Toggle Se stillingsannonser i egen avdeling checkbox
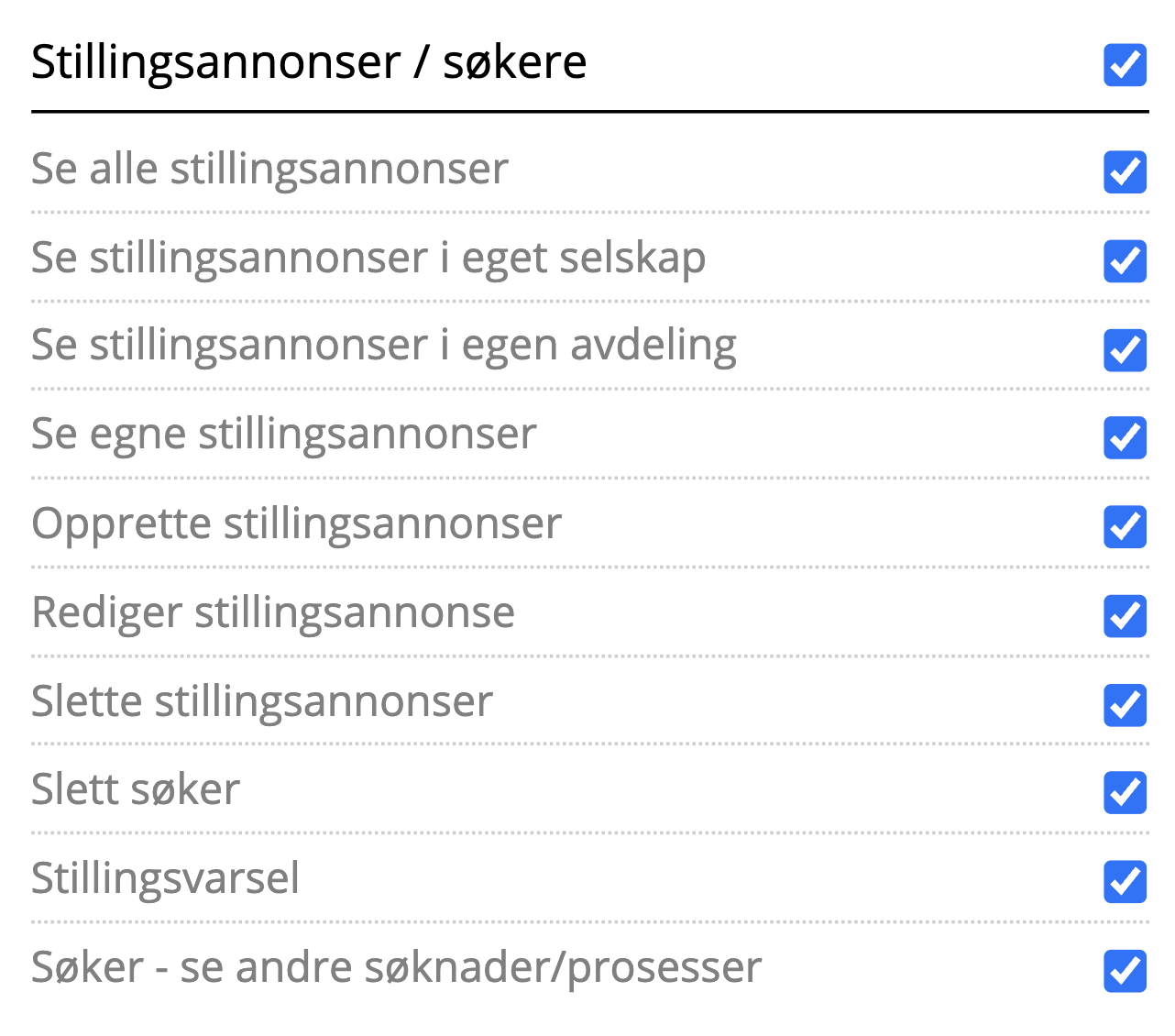The height and width of the screenshot is (1036, 1175). pos(1125,350)
